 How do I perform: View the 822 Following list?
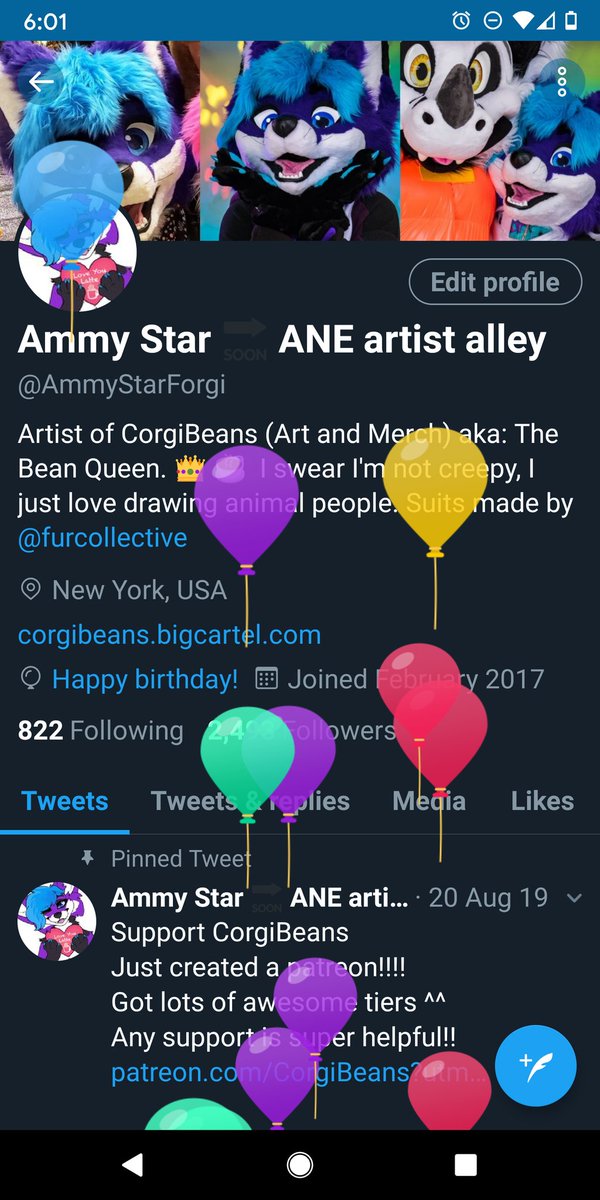101,731
